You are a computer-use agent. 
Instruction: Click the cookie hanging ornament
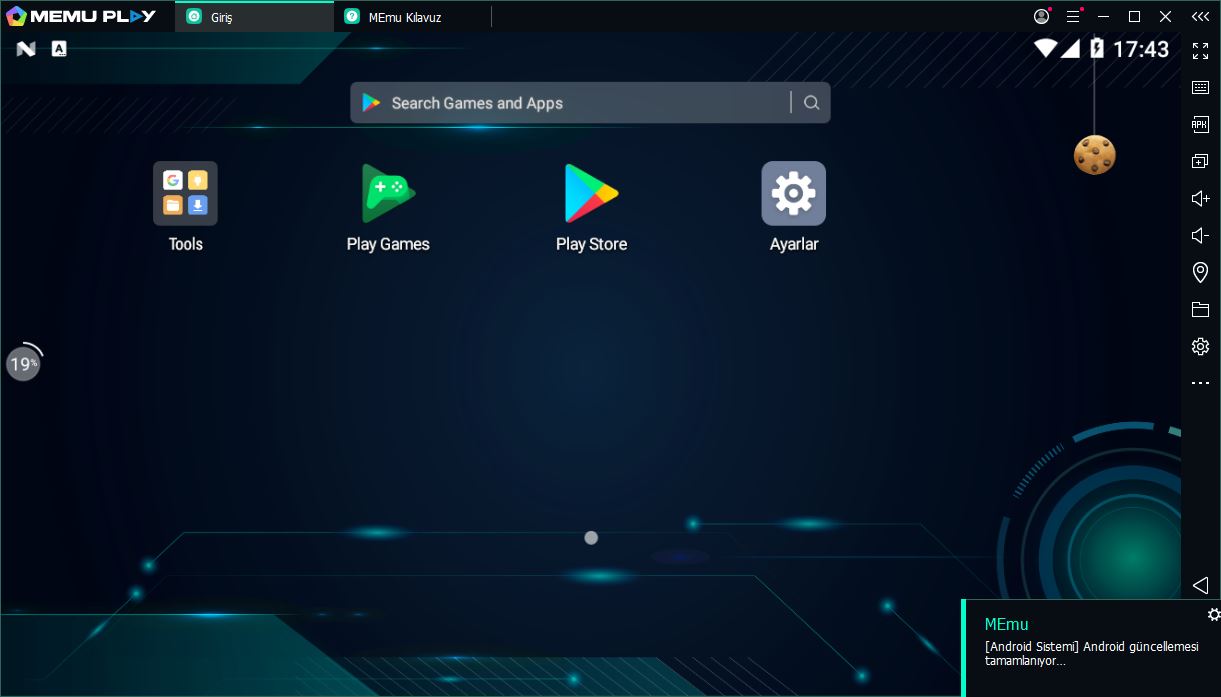[1094, 155]
